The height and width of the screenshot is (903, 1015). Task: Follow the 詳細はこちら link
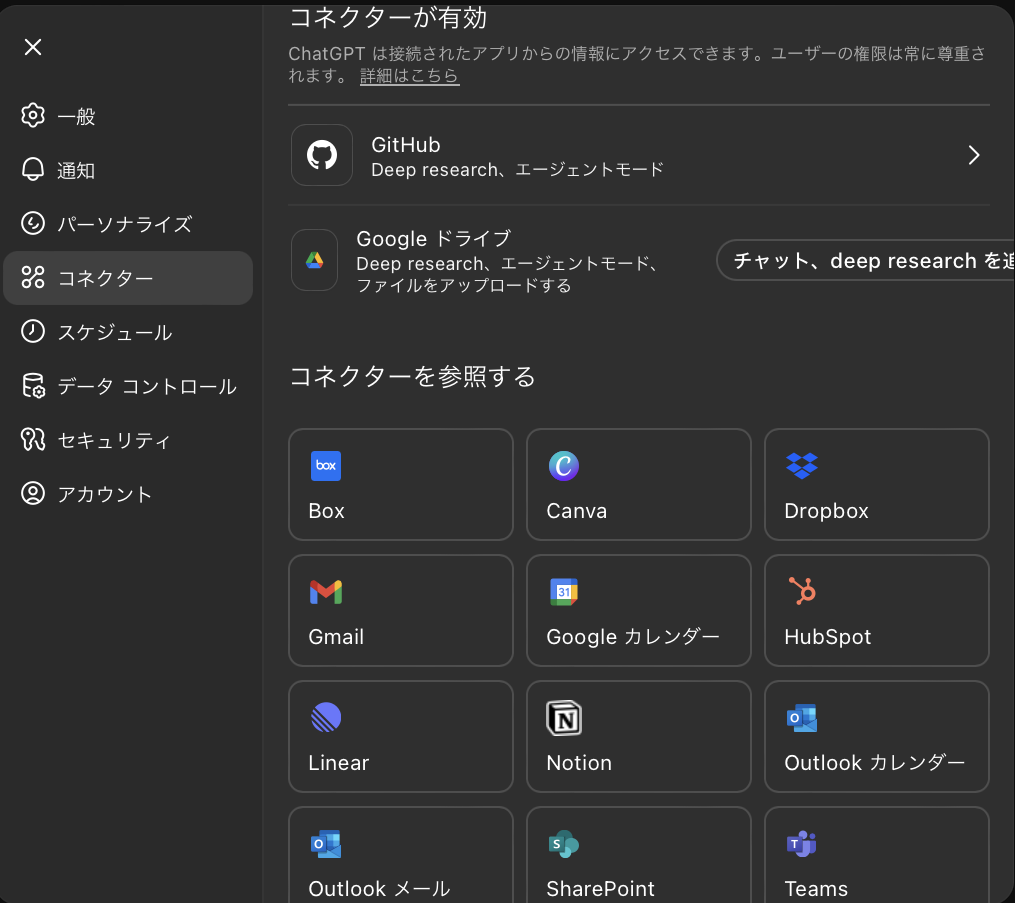coord(409,76)
